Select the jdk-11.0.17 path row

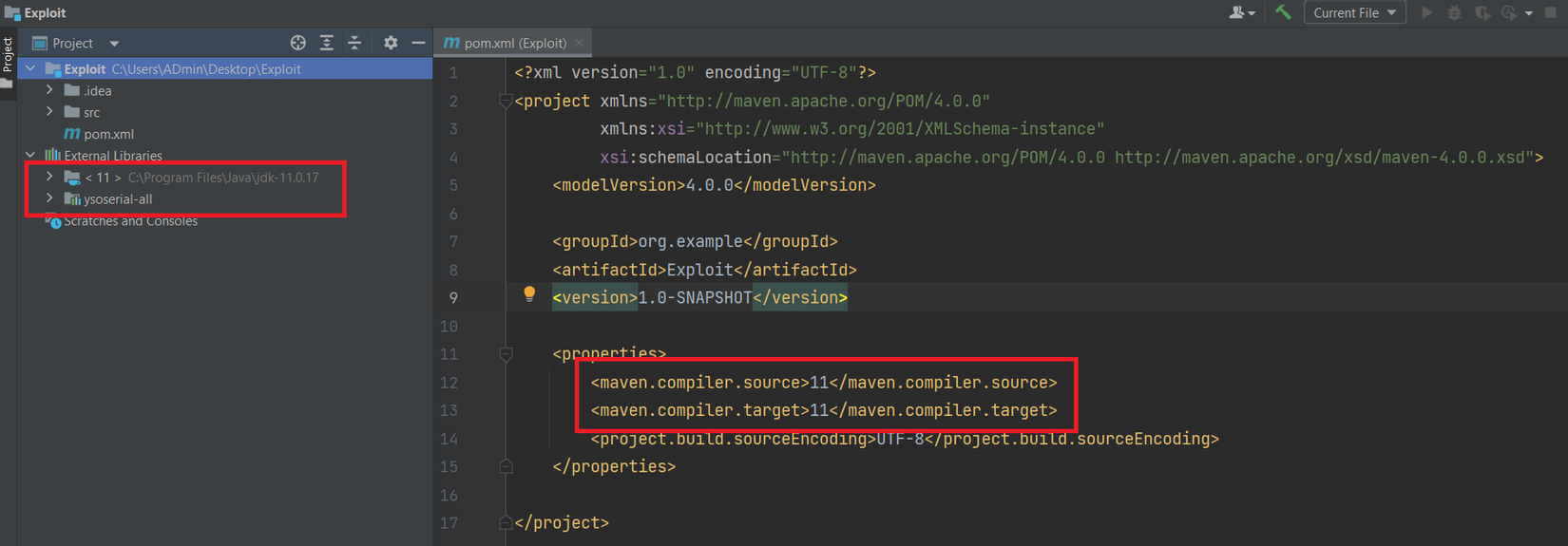click(x=224, y=178)
